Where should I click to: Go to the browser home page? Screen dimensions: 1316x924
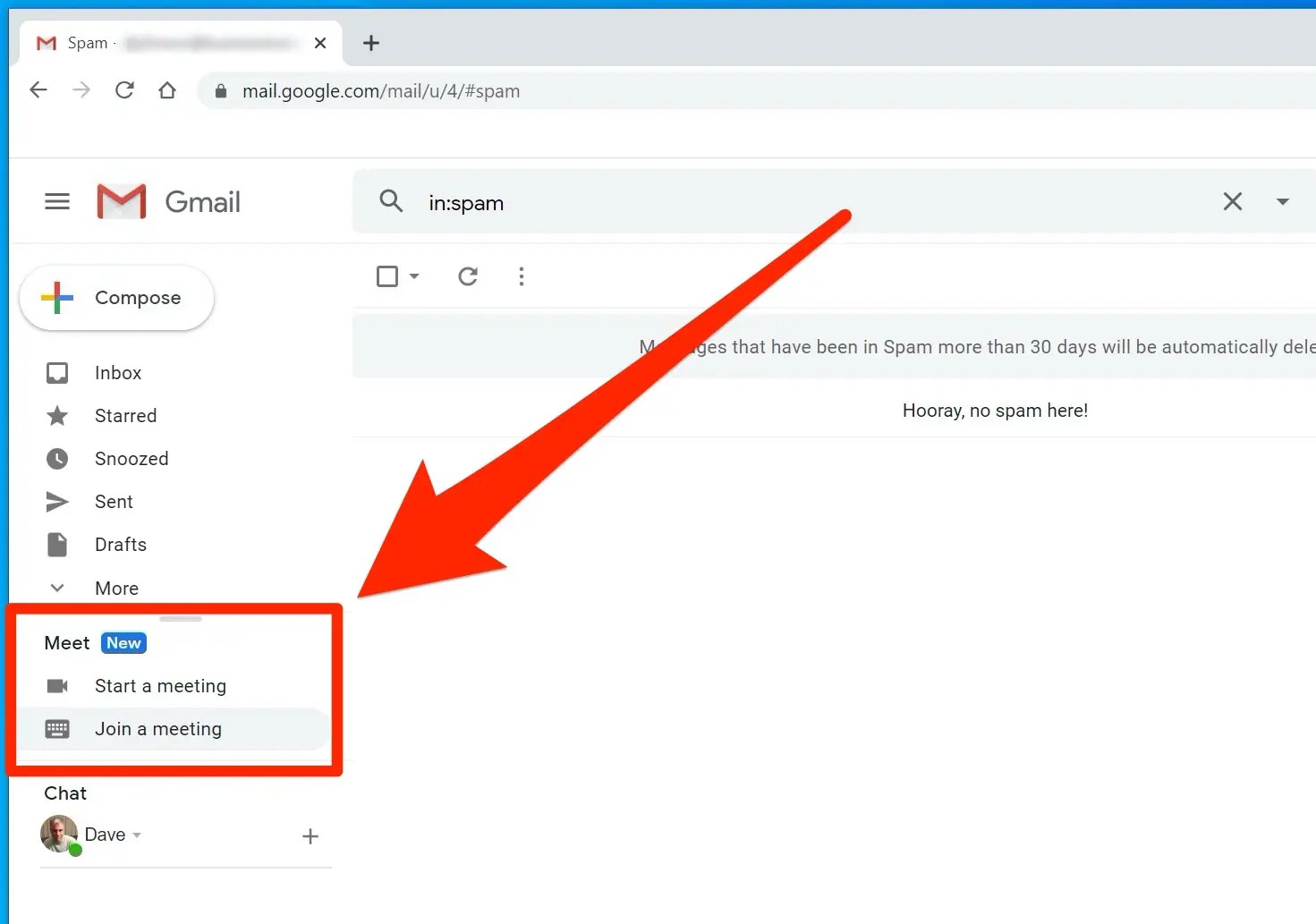pos(167,90)
